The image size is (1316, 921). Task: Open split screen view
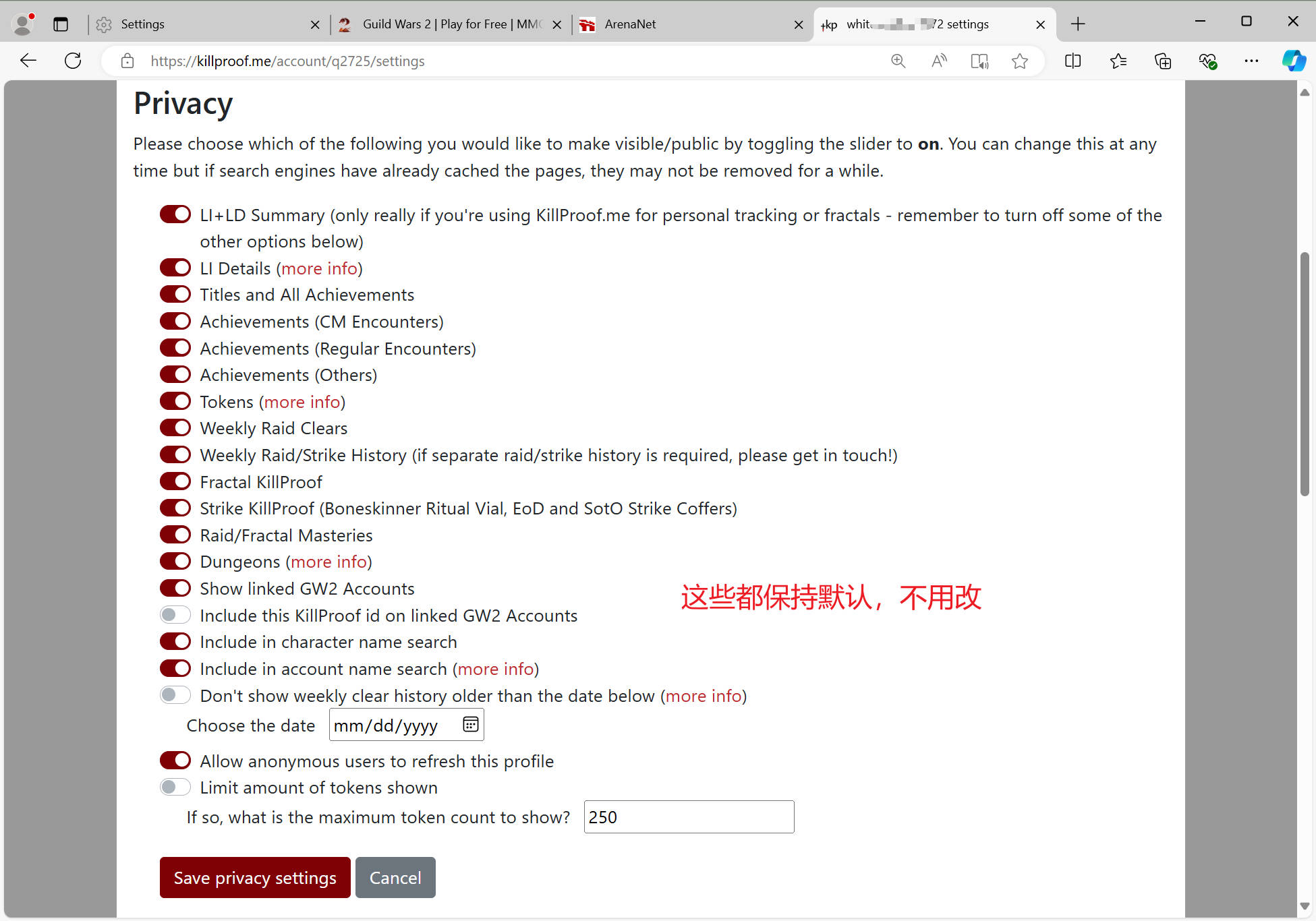1072,61
